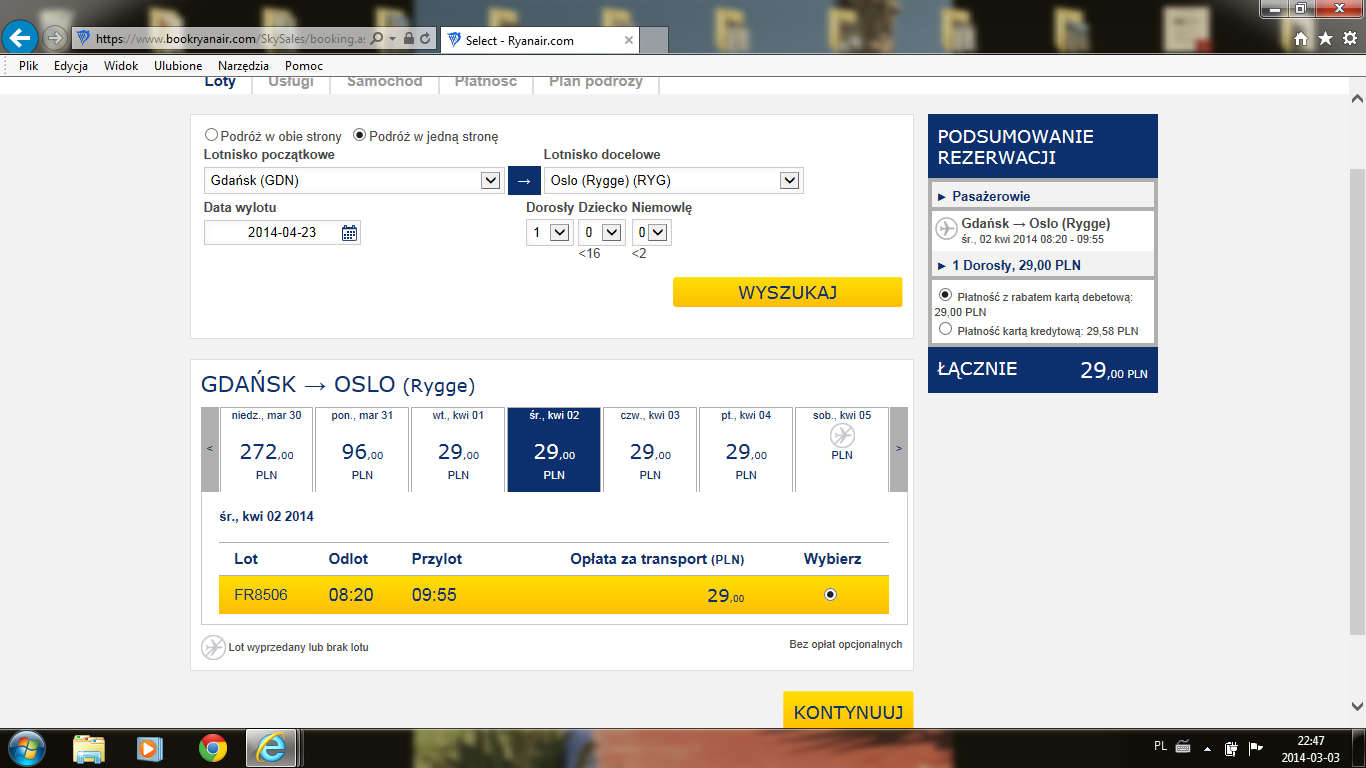
Task: Click the WYSZUKAJ search button
Action: [x=787, y=292]
